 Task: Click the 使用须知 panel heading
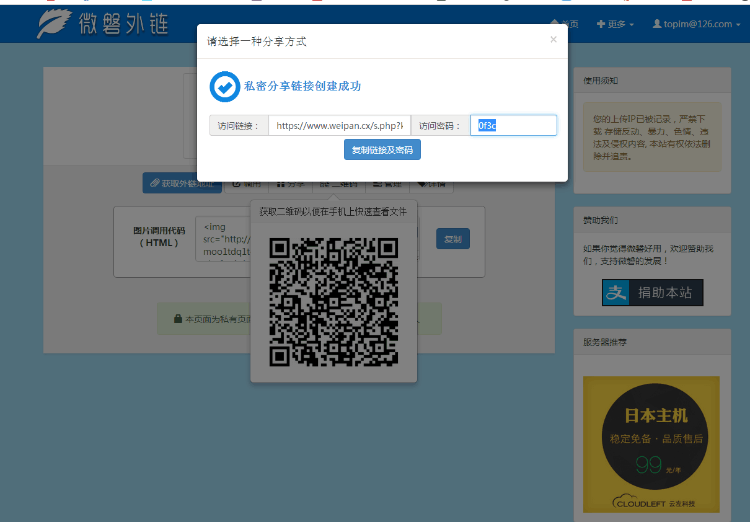point(601,80)
